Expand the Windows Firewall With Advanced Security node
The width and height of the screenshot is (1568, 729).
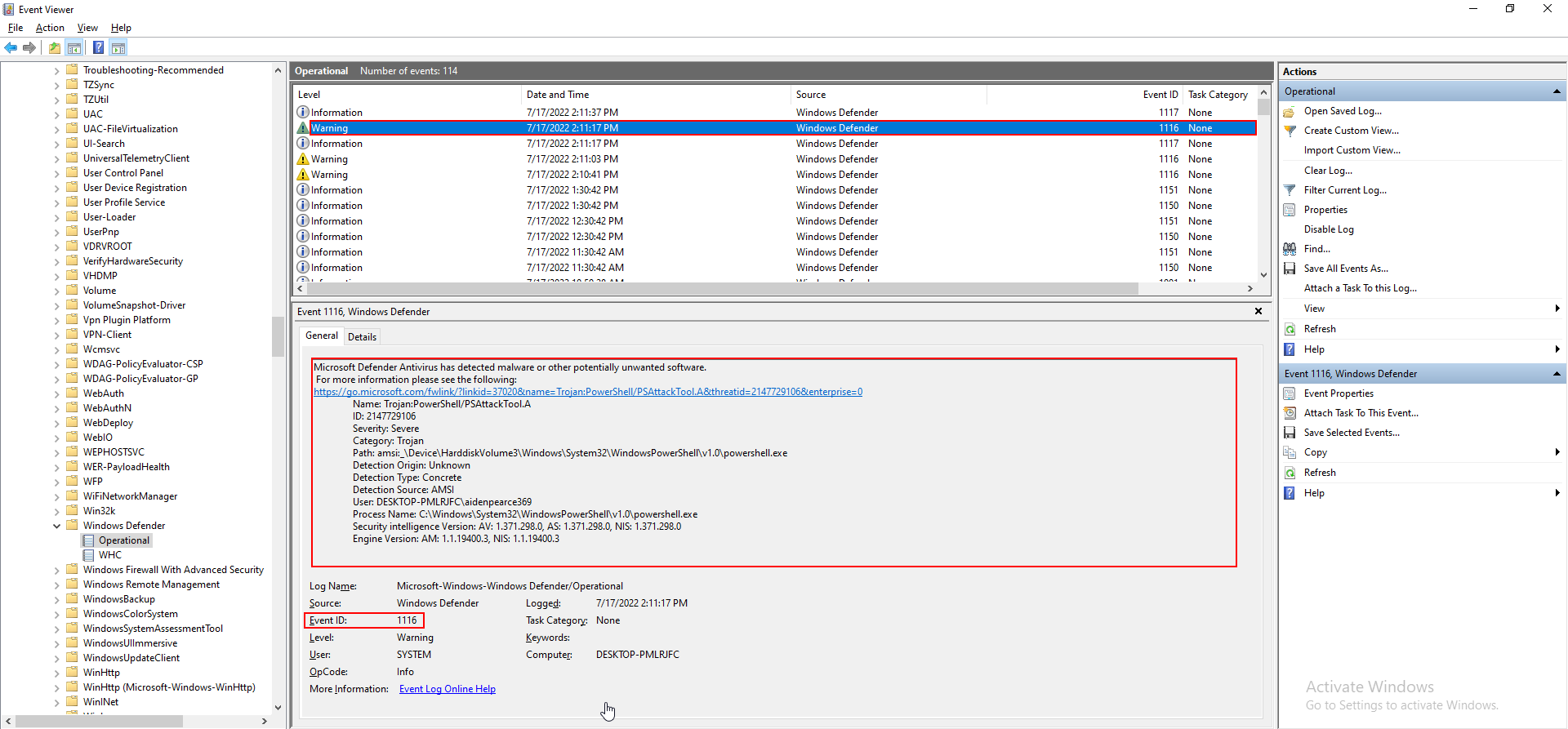(x=56, y=570)
